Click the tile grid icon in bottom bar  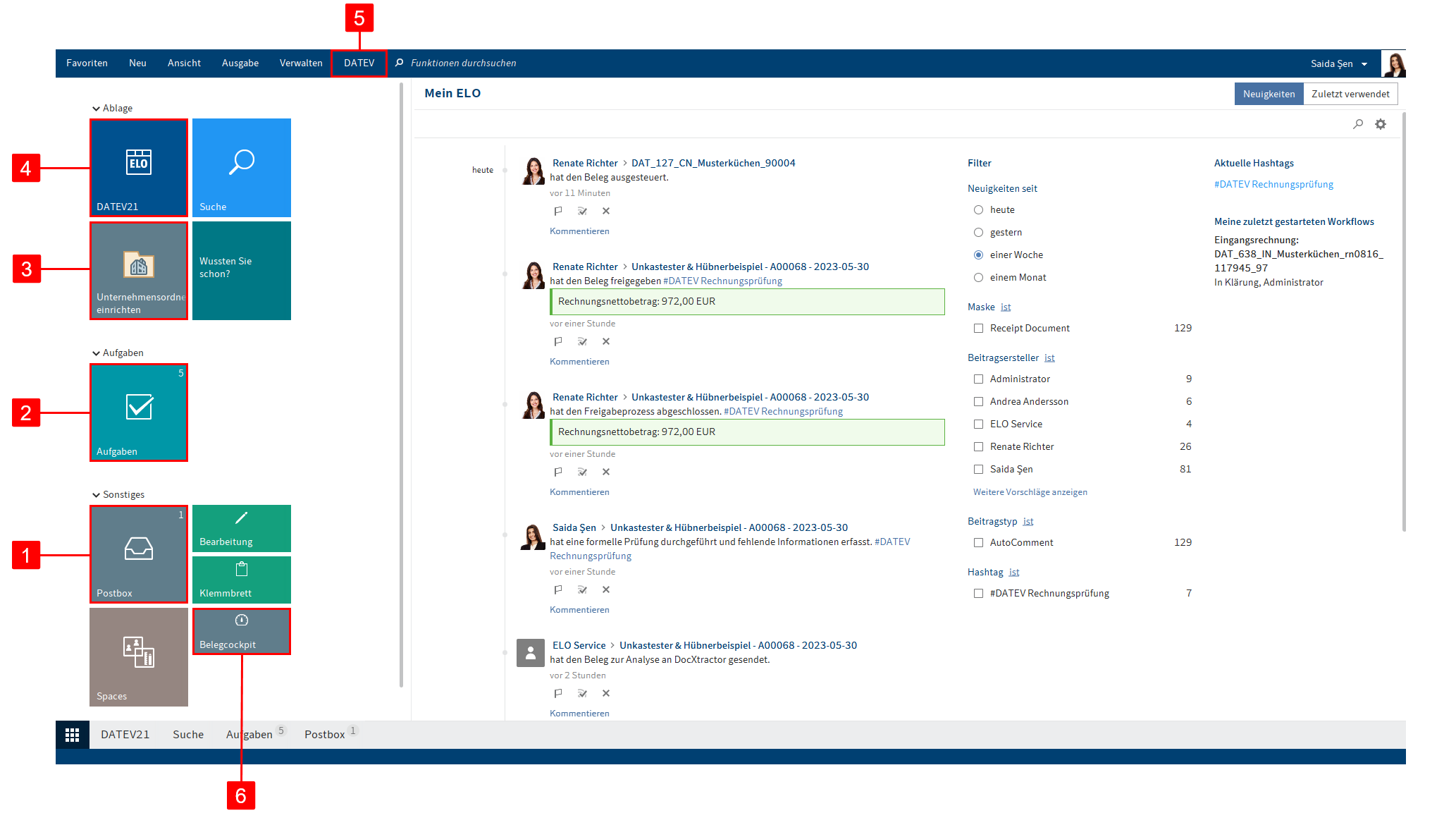point(72,735)
